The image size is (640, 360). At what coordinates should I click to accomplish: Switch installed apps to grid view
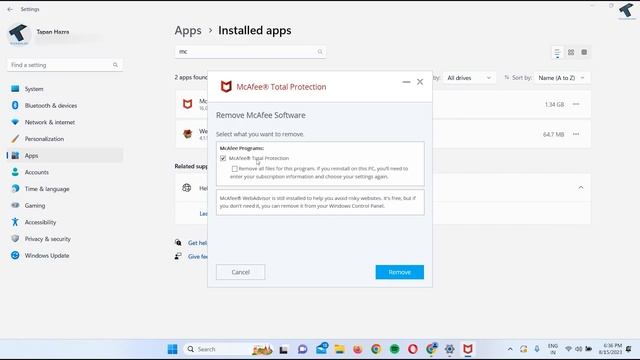click(x=571, y=52)
